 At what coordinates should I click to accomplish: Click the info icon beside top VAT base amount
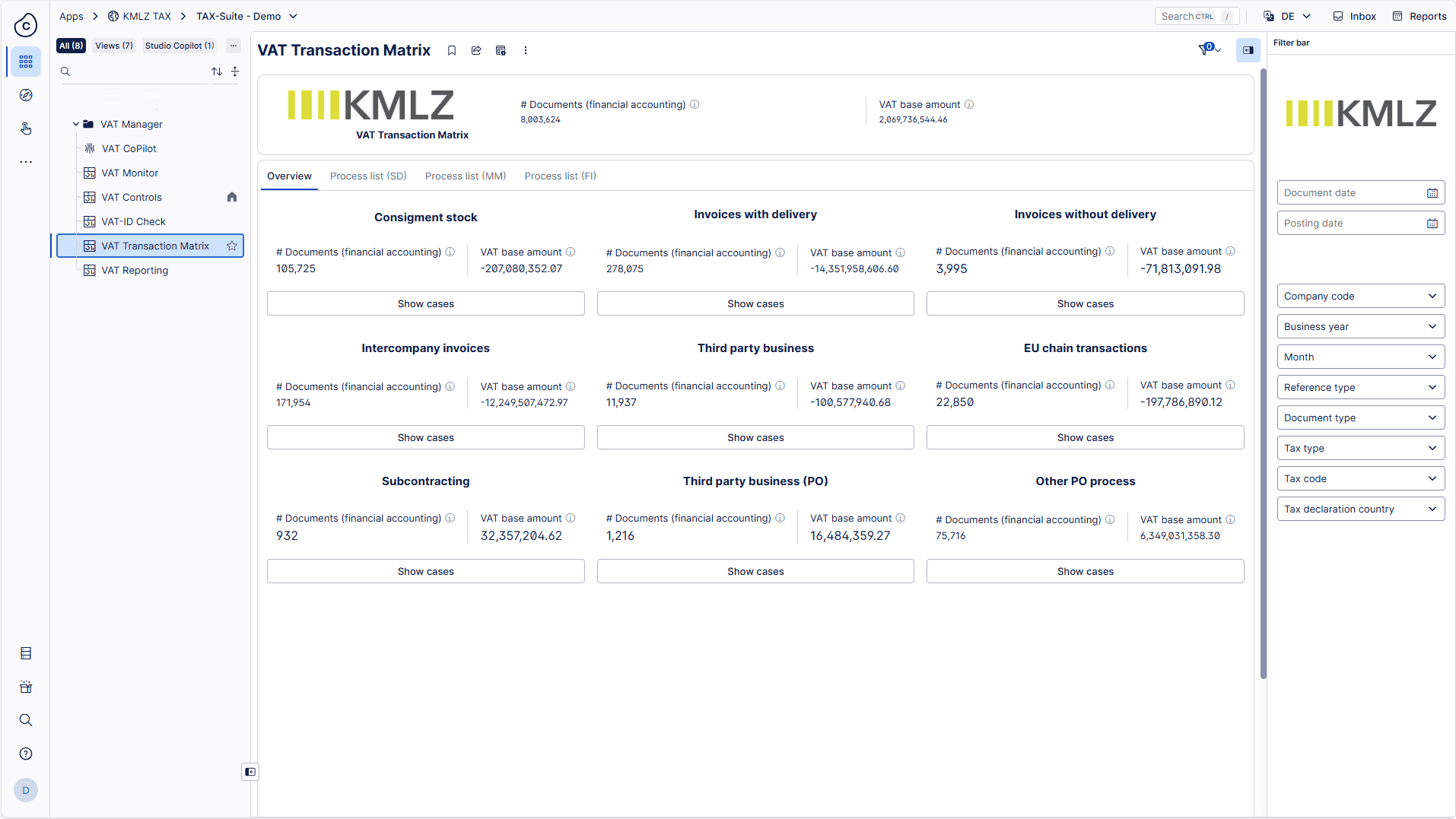pos(969,105)
